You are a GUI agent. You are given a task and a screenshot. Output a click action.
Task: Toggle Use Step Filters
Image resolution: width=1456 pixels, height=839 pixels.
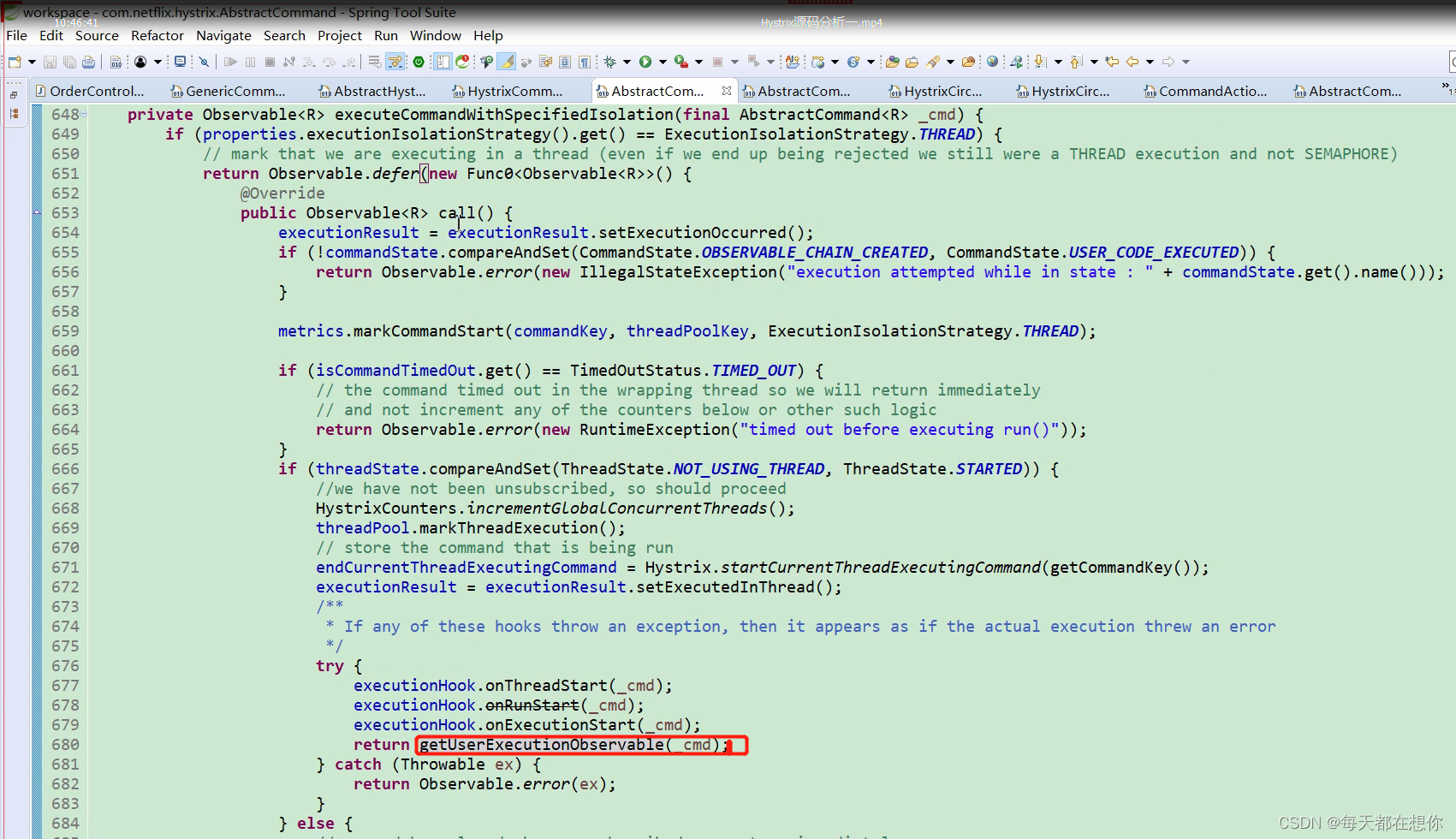[395, 62]
